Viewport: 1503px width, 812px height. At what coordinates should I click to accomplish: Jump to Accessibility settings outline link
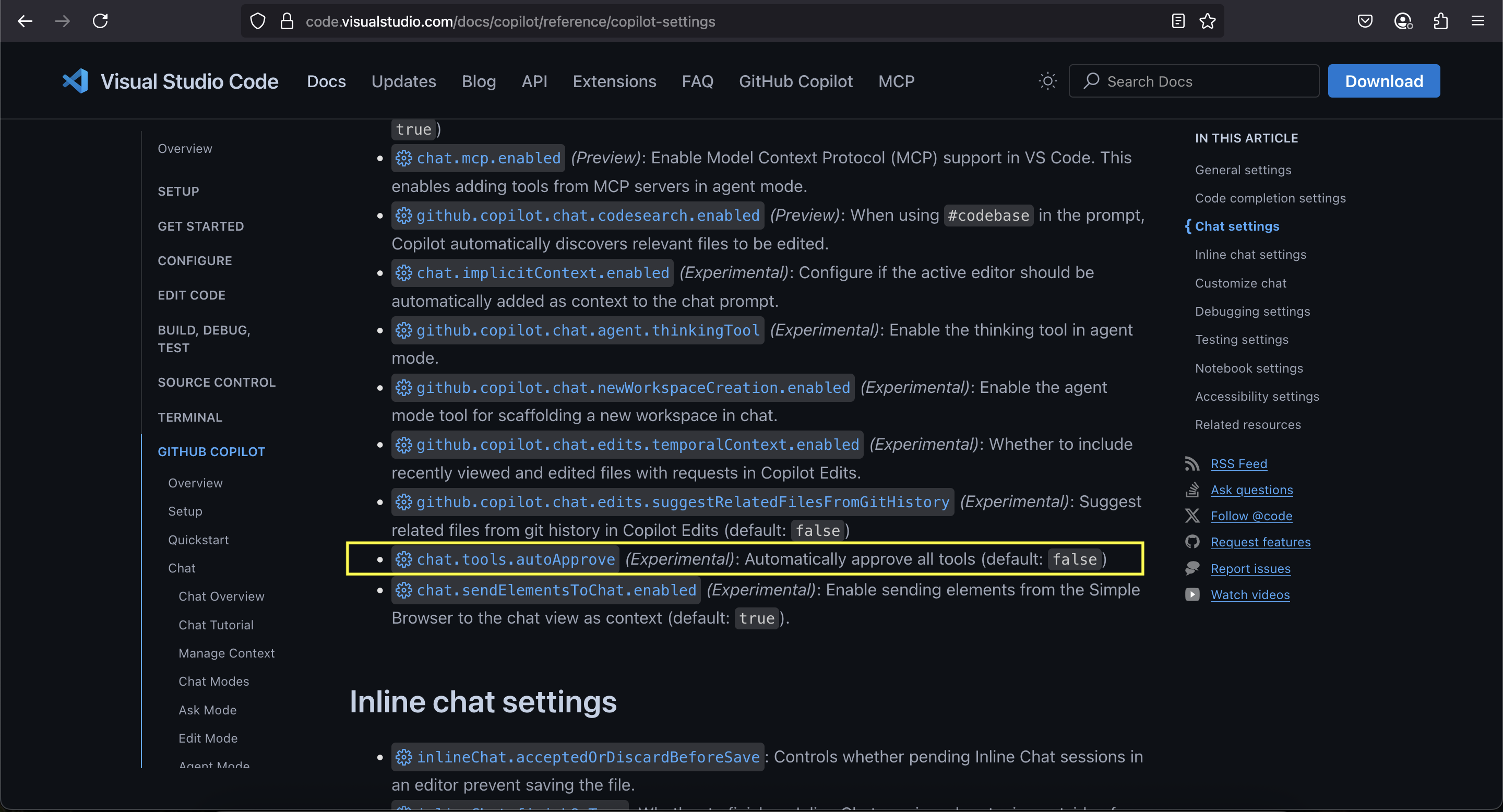(1257, 396)
